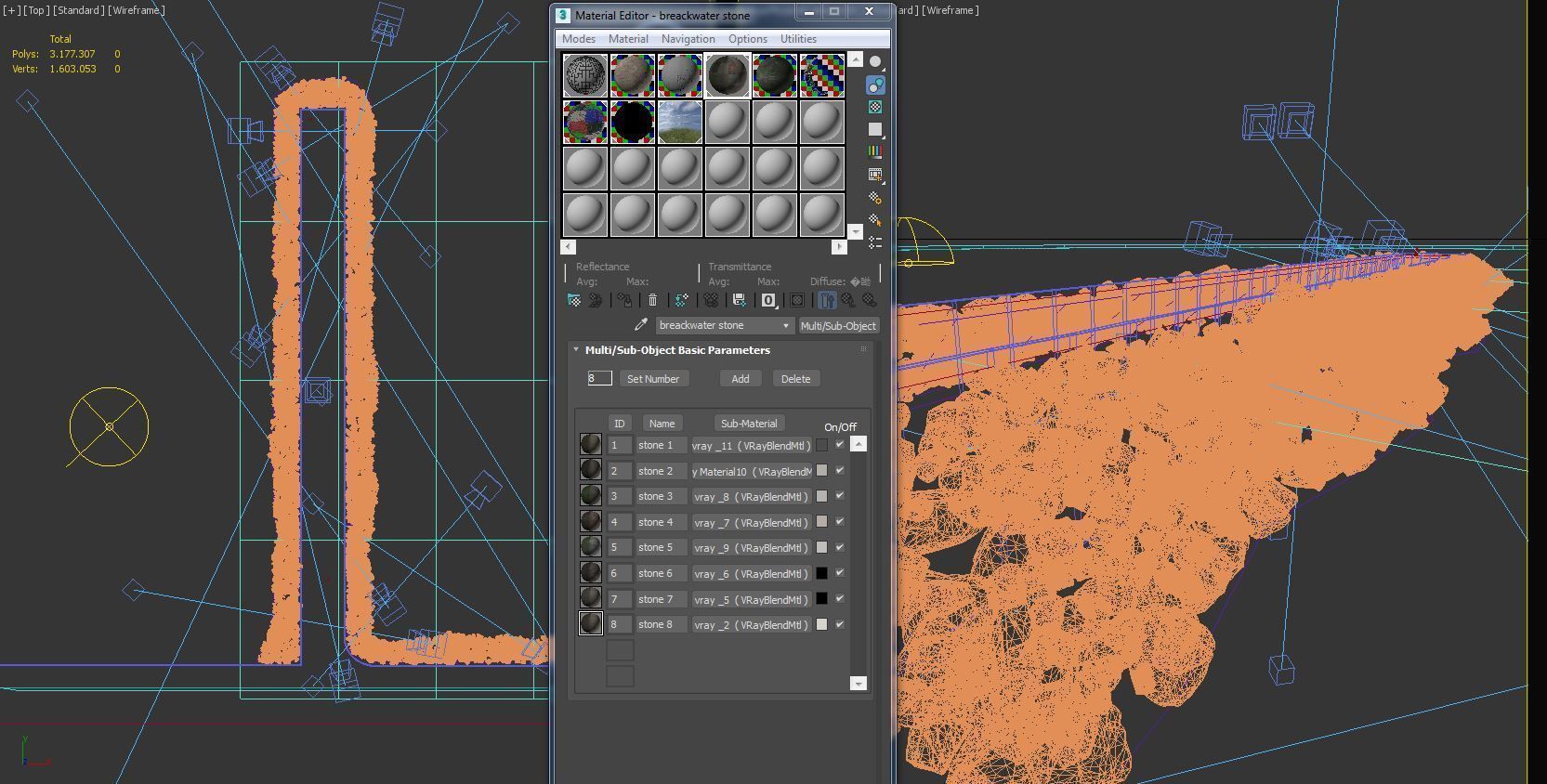
Task: Click Show Shaded Material in Viewport icon
Action: [x=797, y=300]
